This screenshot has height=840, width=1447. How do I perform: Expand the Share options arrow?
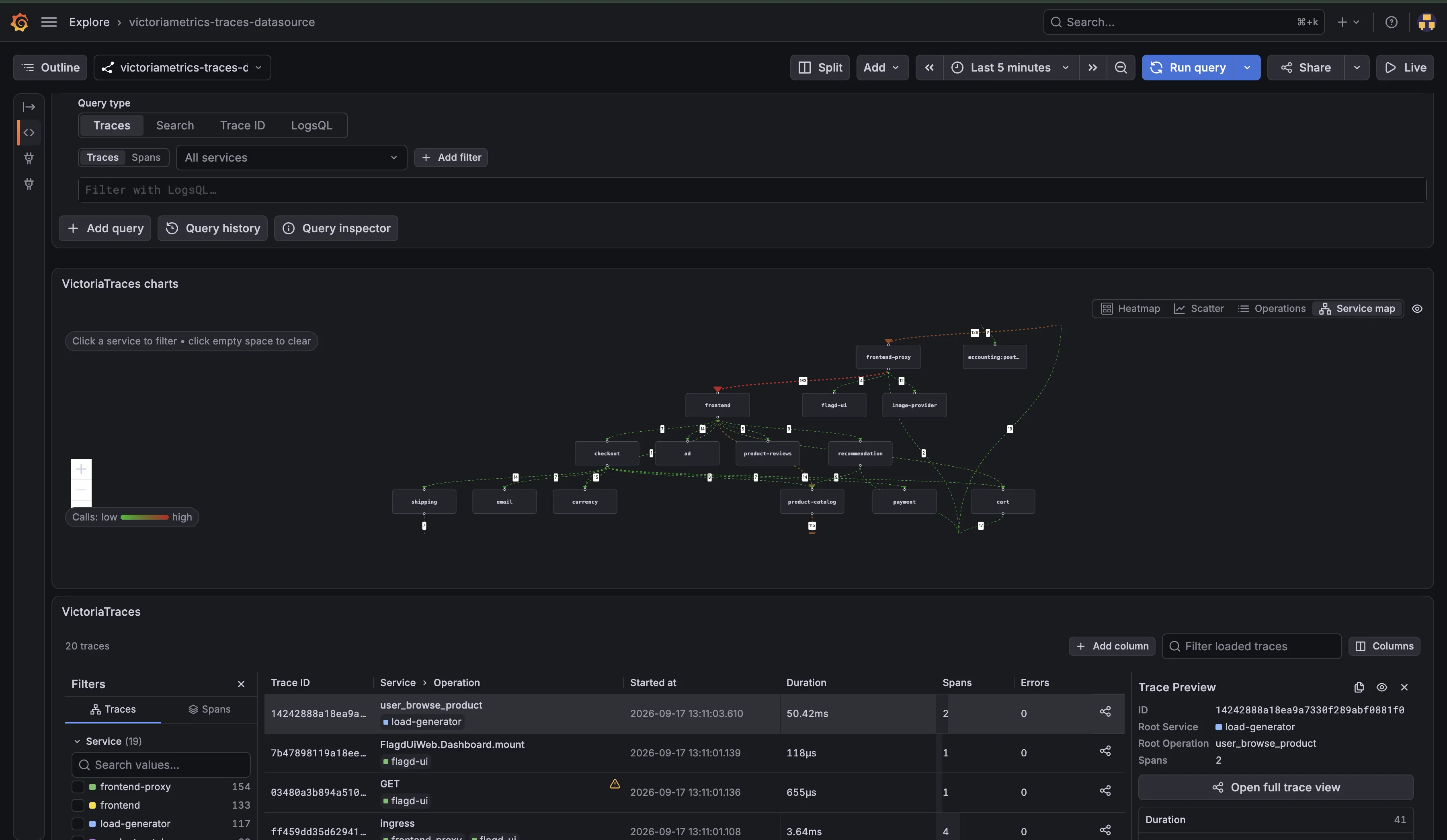1357,67
